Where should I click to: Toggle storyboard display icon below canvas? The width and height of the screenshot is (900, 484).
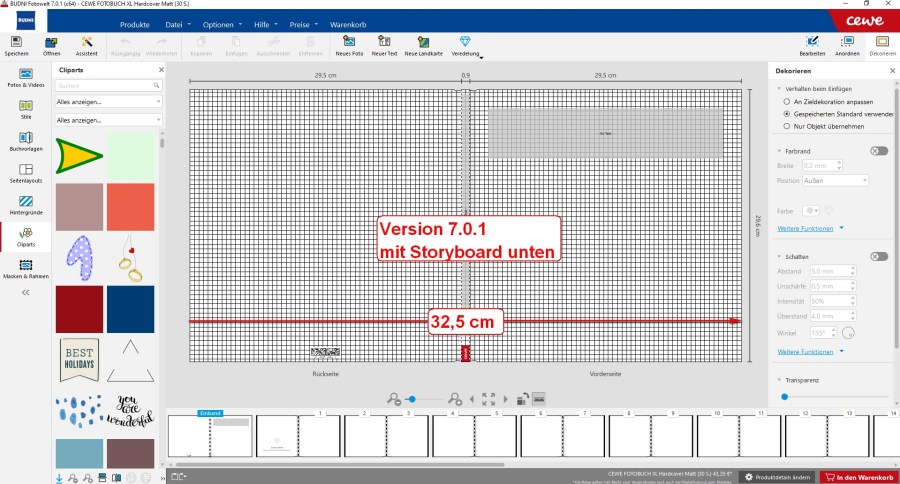538,398
